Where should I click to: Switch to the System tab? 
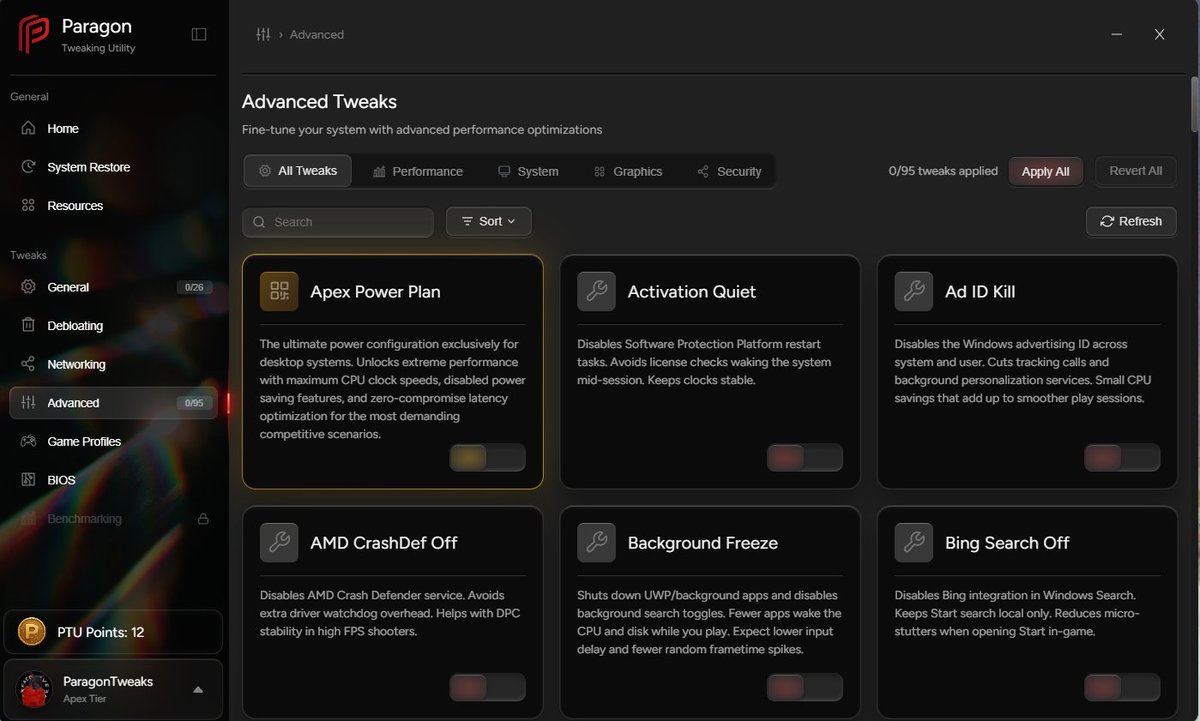pyautogui.click(x=528, y=171)
